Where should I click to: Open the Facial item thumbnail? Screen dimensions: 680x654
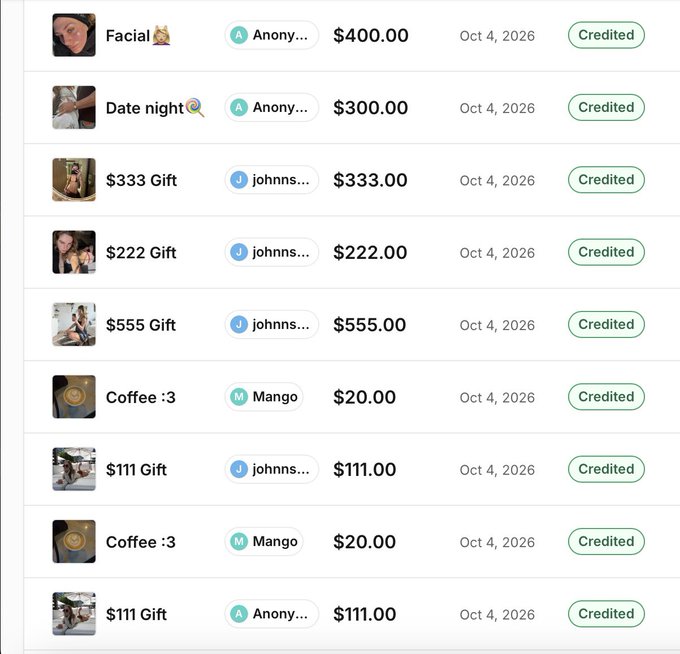point(74,35)
